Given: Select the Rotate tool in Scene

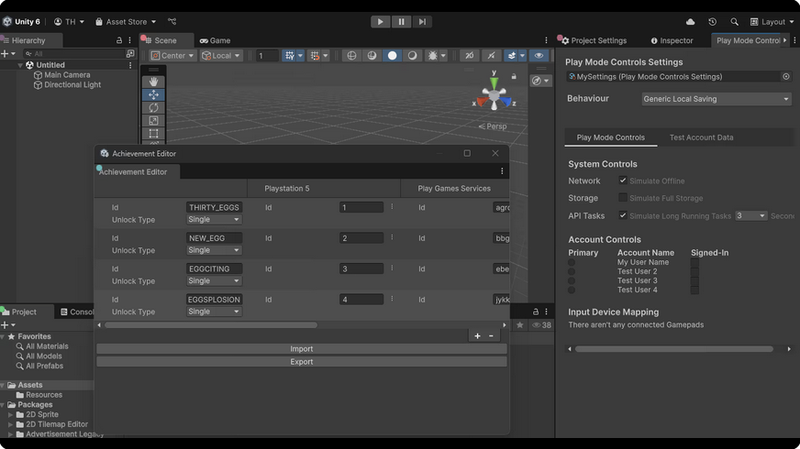Looking at the screenshot, I should pyautogui.click(x=153, y=107).
